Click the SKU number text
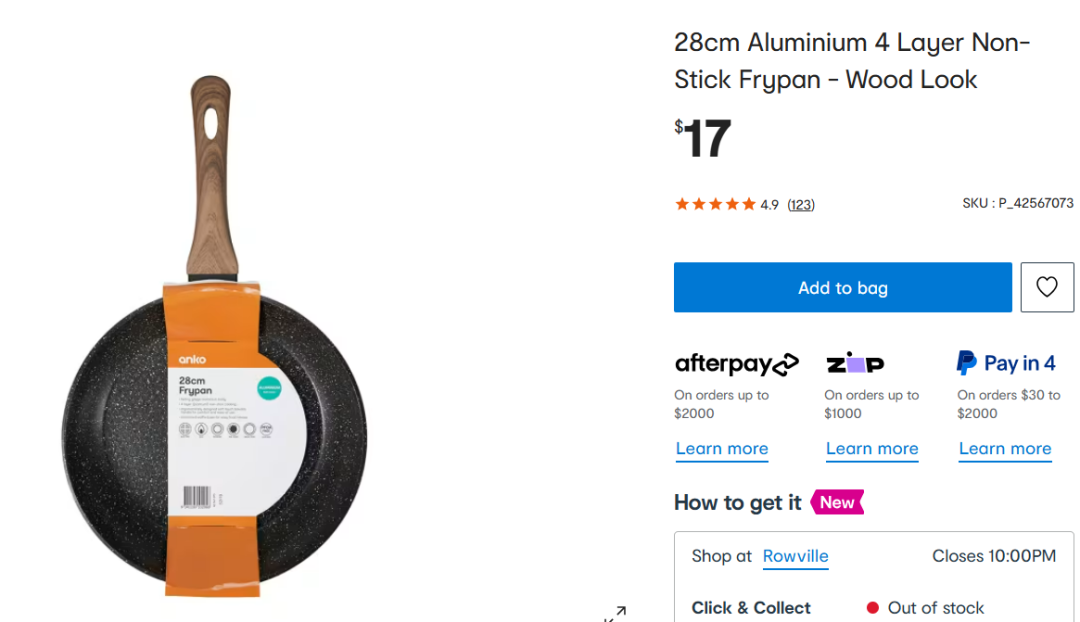The image size is (1080, 622). 1017,203
